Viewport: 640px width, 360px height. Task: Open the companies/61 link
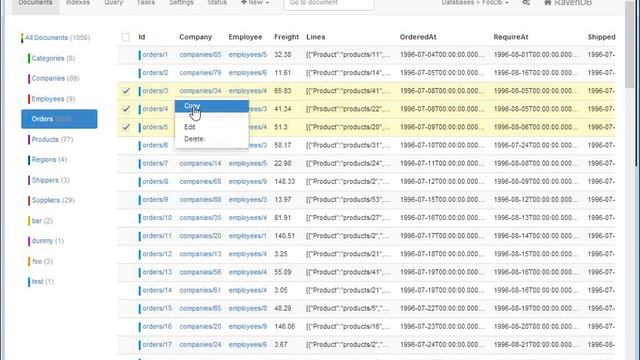pos(200,290)
